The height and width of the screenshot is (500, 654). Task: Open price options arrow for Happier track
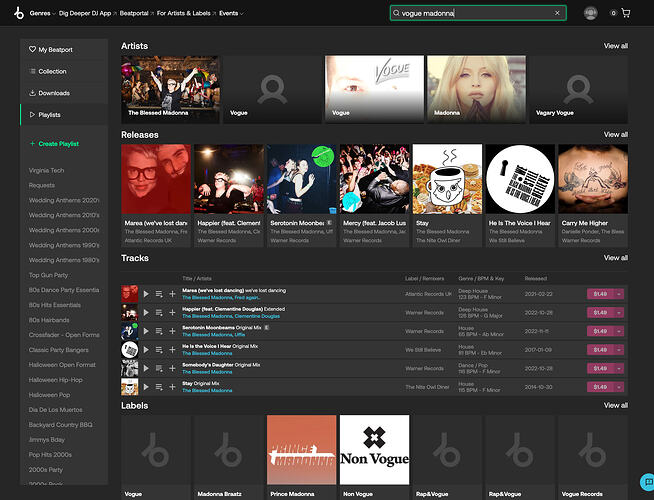point(619,312)
